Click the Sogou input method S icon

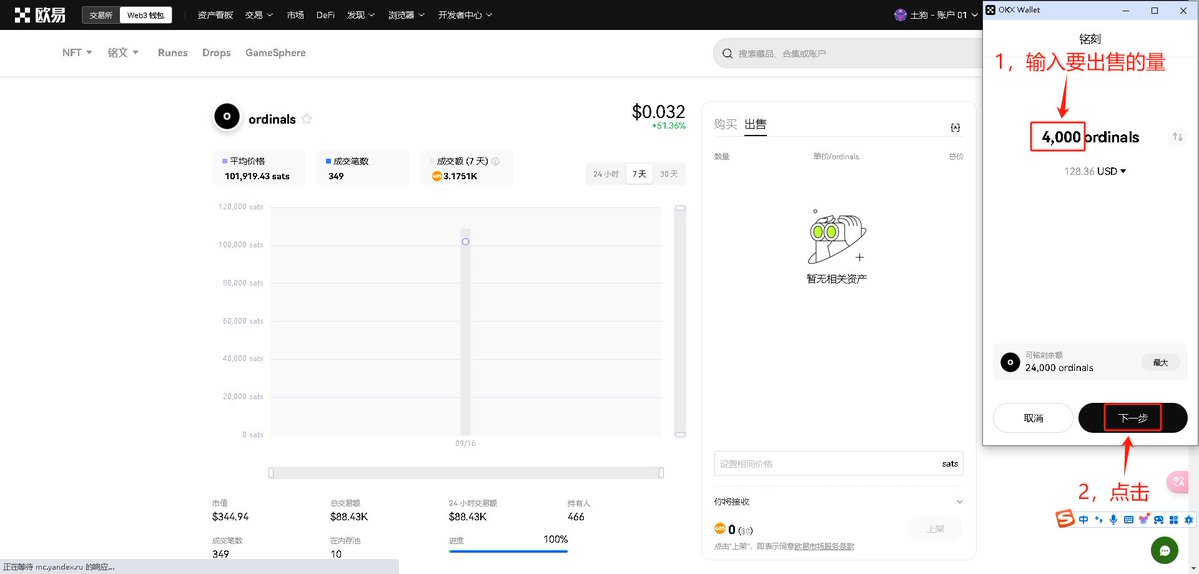pos(1066,519)
